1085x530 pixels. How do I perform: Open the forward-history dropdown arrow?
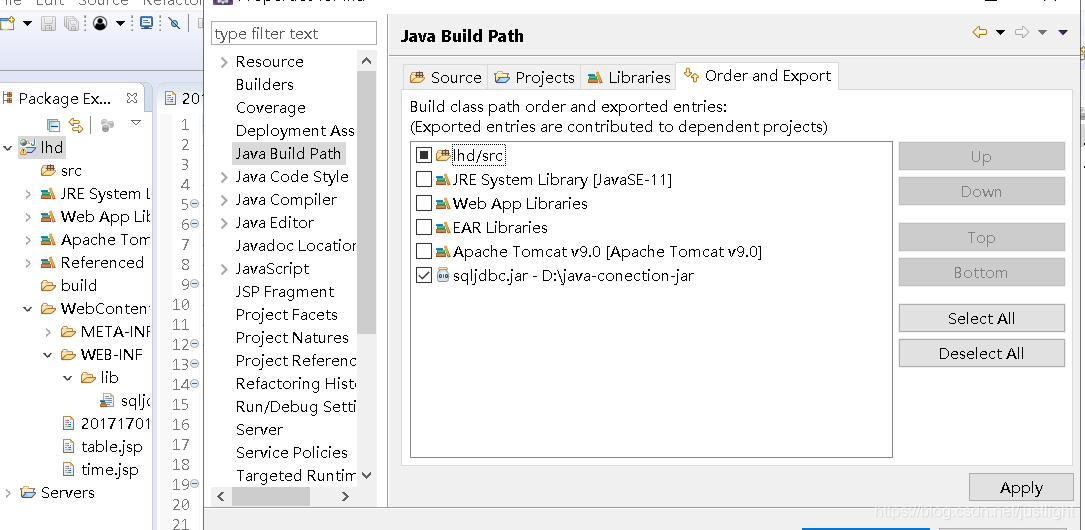tap(1042, 33)
